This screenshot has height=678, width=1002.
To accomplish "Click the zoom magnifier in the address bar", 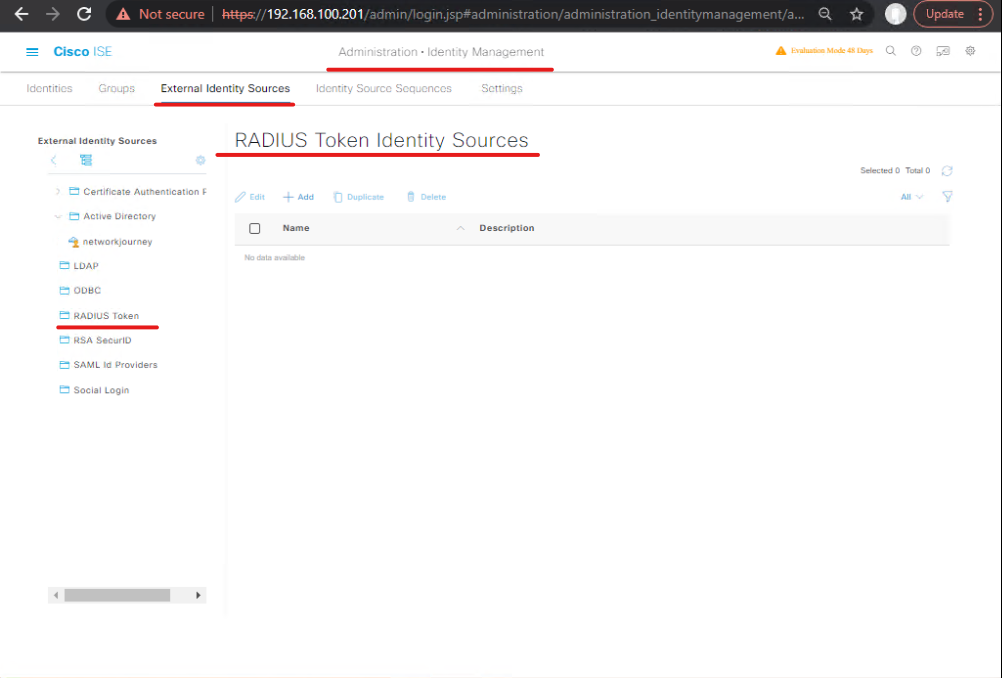I will pyautogui.click(x=825, y=14).
